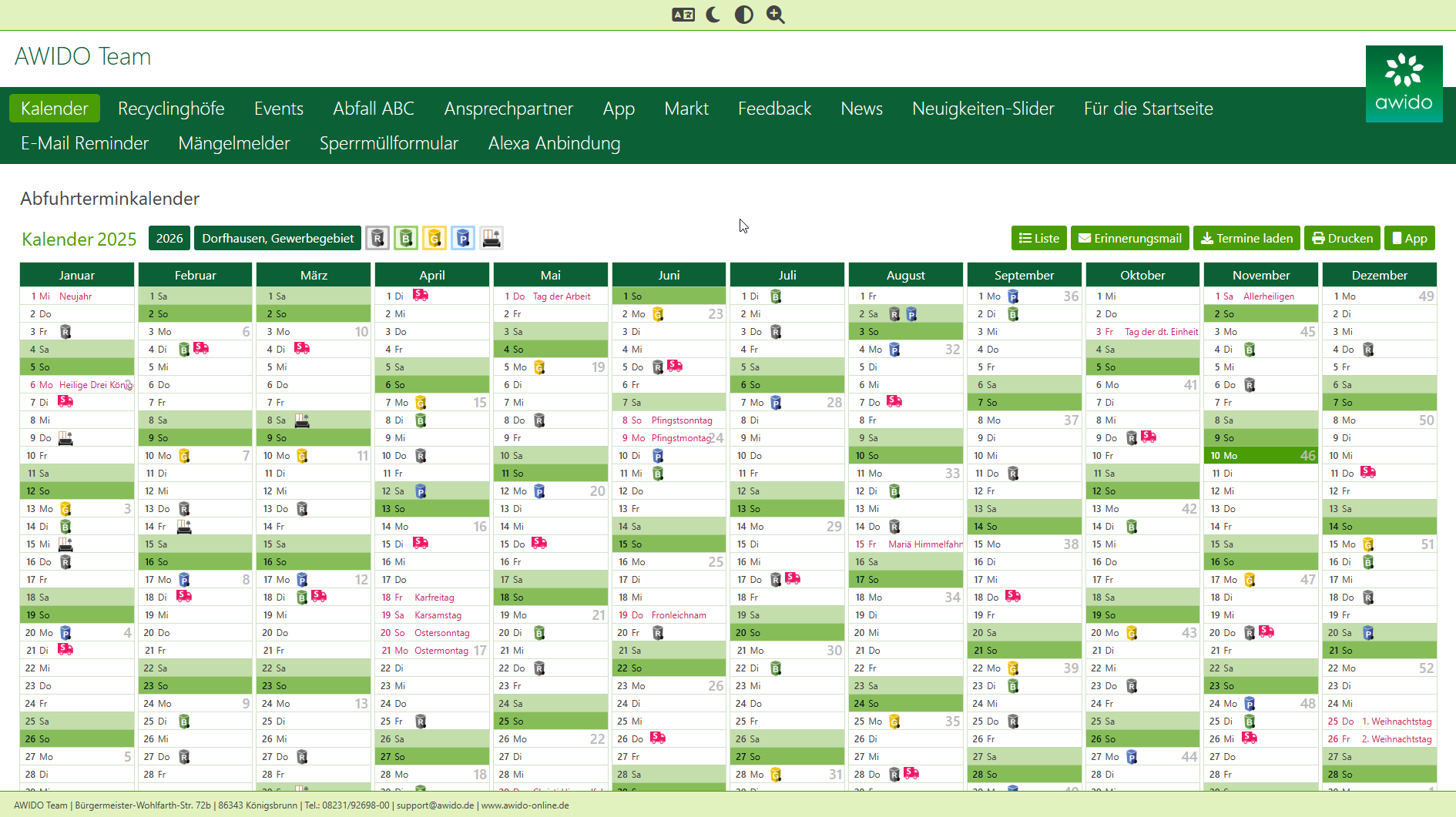Viewport: 1456px width, 817px height.
Task: Switch the calendar to year 2026
Action: (x=169, y=238)
